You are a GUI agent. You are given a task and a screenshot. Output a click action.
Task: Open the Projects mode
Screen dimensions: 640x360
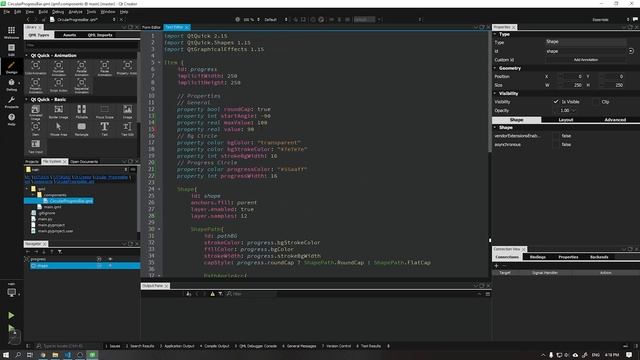pos(11,102)
